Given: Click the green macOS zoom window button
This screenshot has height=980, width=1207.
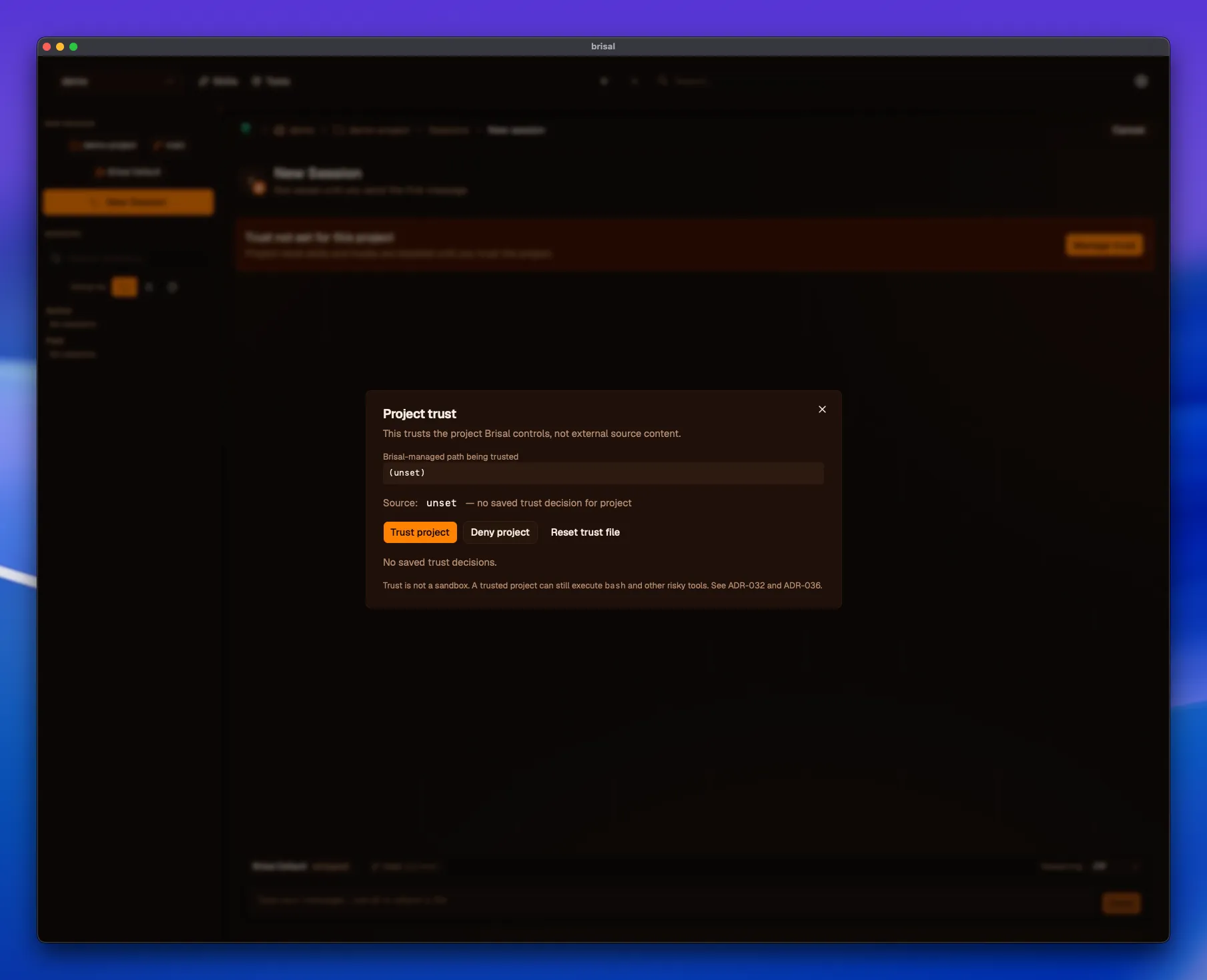Looking at the screenshot, I should pos(73,47).
